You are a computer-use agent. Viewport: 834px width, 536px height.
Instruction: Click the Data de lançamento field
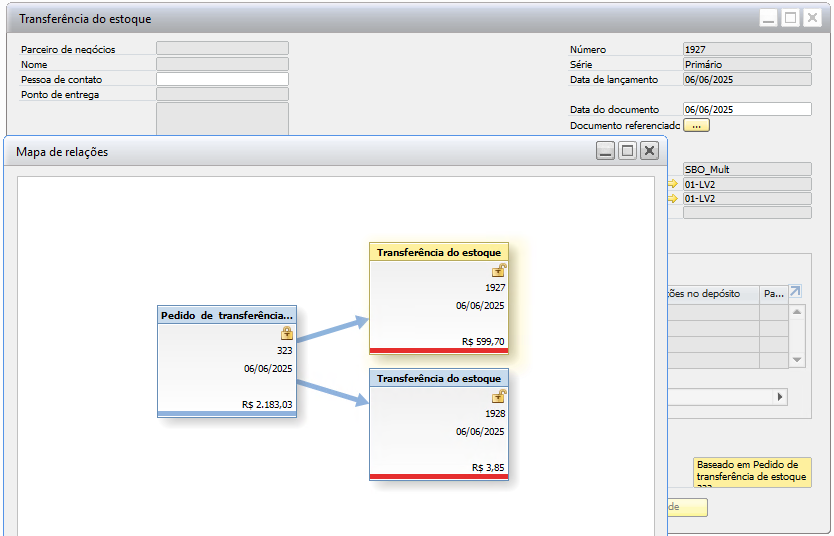tap(747, 79)
